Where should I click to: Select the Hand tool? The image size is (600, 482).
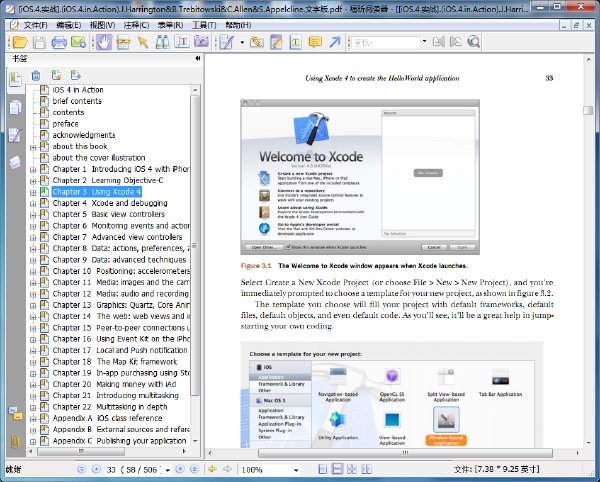coord(103,42)
